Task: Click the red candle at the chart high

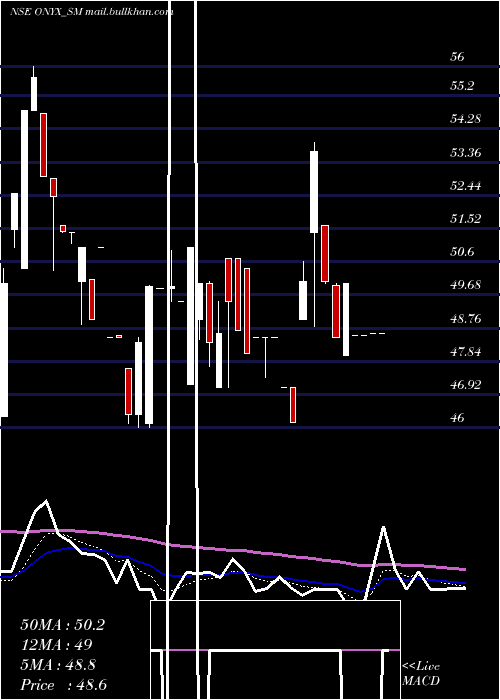Action: click(43, 145)
